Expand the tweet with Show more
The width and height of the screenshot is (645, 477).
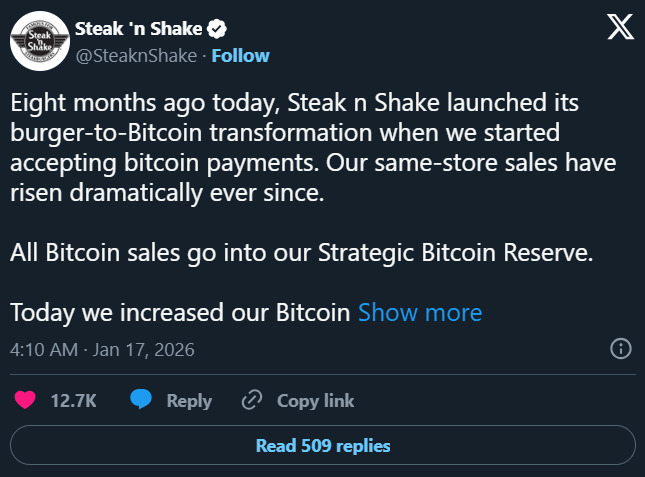[x=420, y=313]
